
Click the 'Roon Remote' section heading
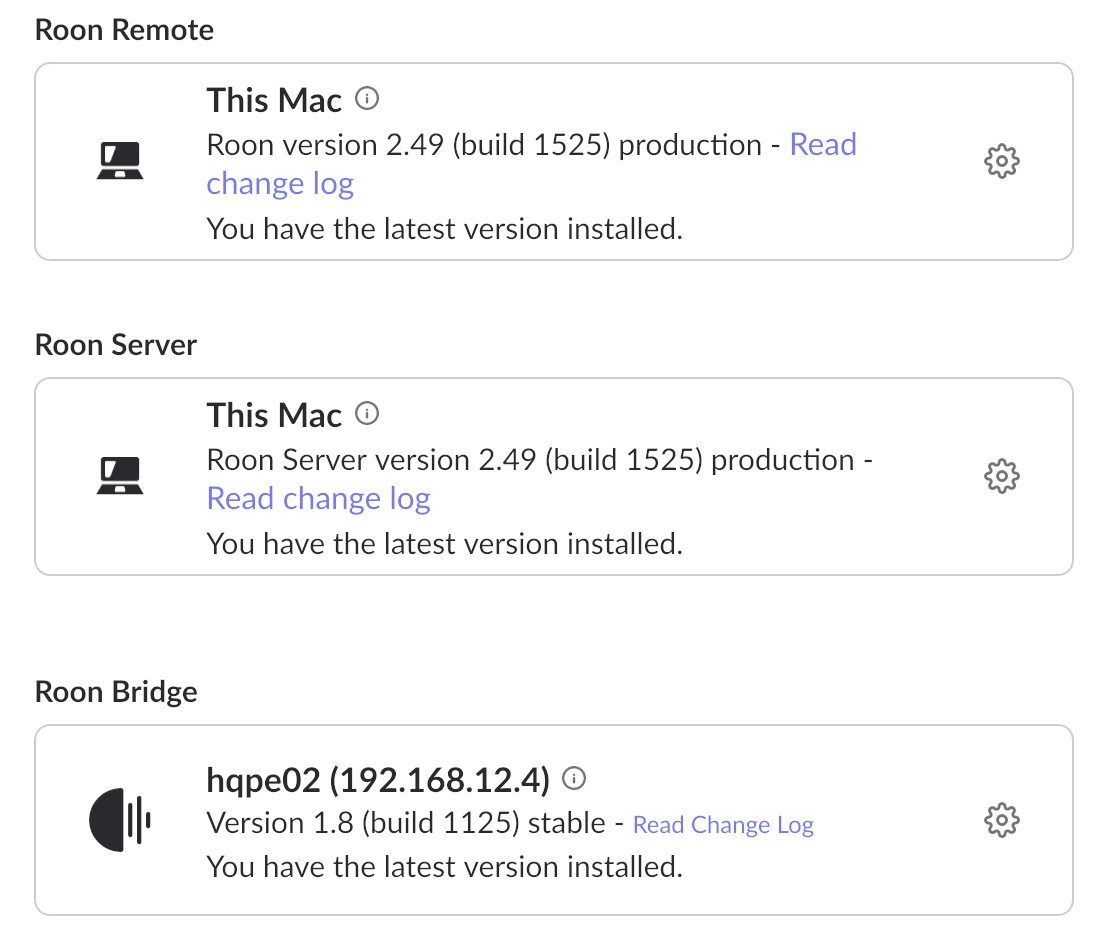click(124, 30)
